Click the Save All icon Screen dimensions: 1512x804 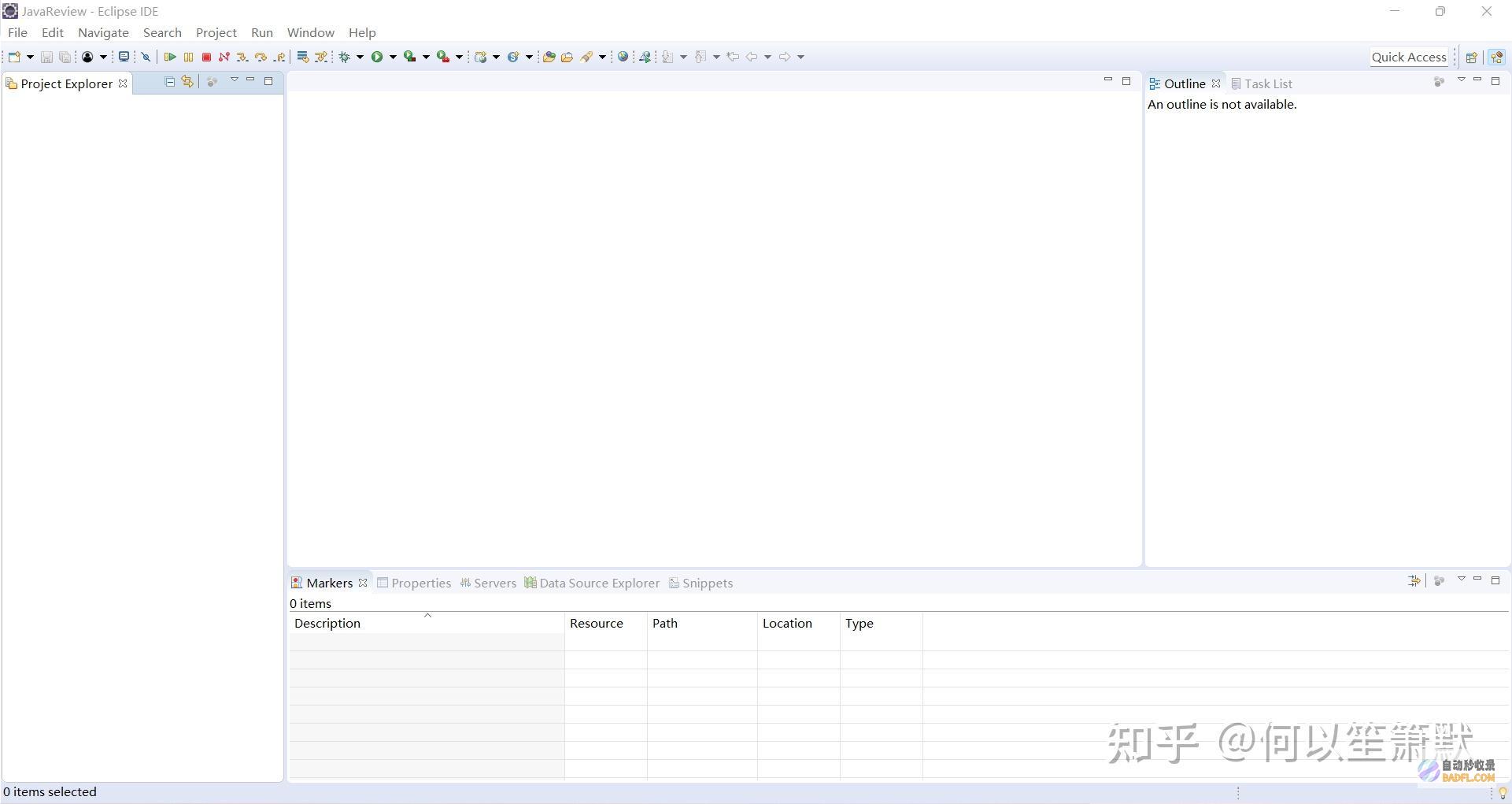tap(65, 57)
